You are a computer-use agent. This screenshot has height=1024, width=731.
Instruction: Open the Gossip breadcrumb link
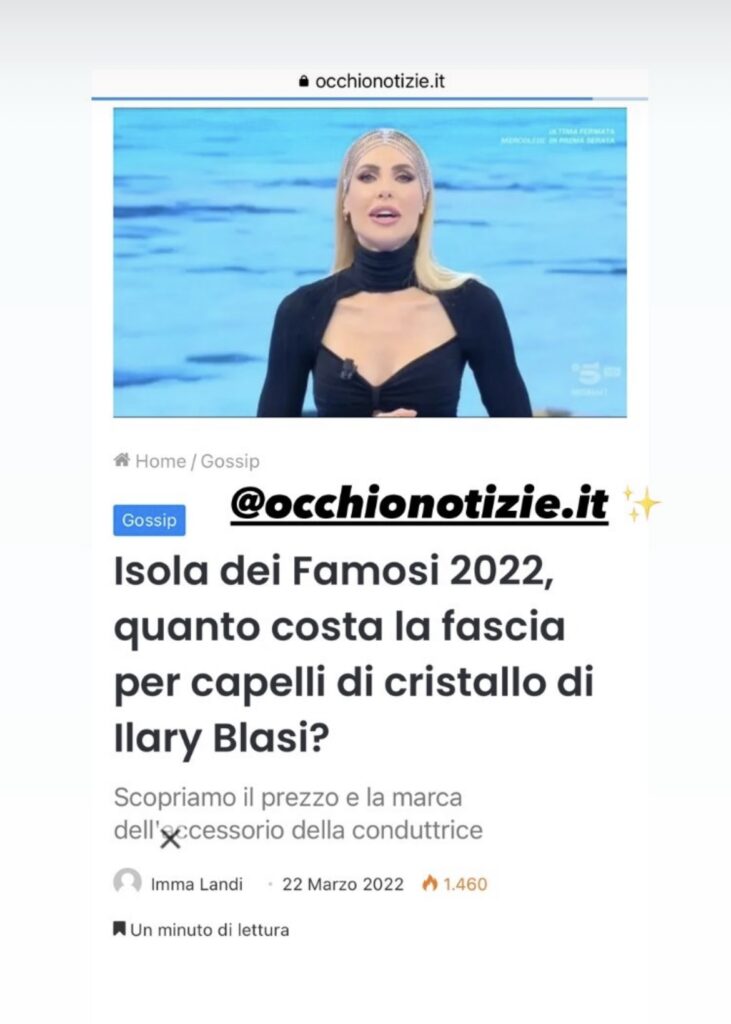coord(230,461)
